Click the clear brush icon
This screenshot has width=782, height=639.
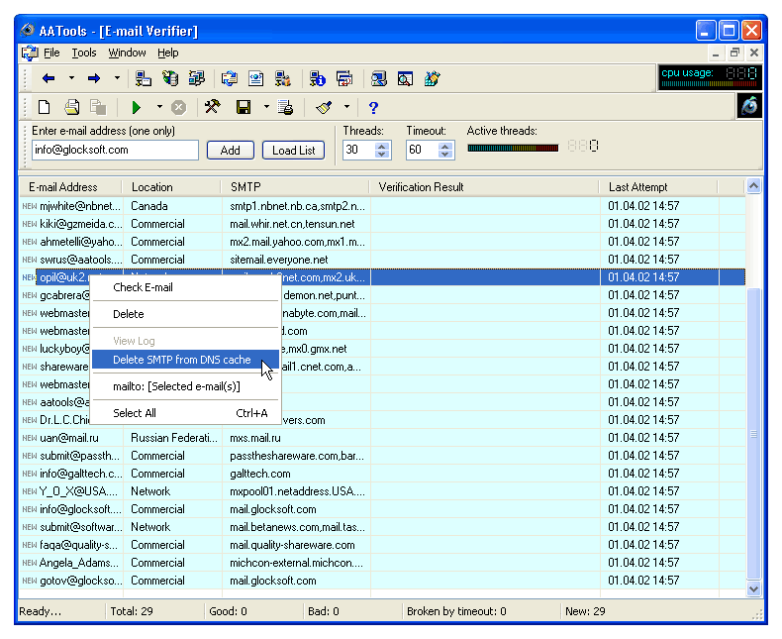pos(324,107)
